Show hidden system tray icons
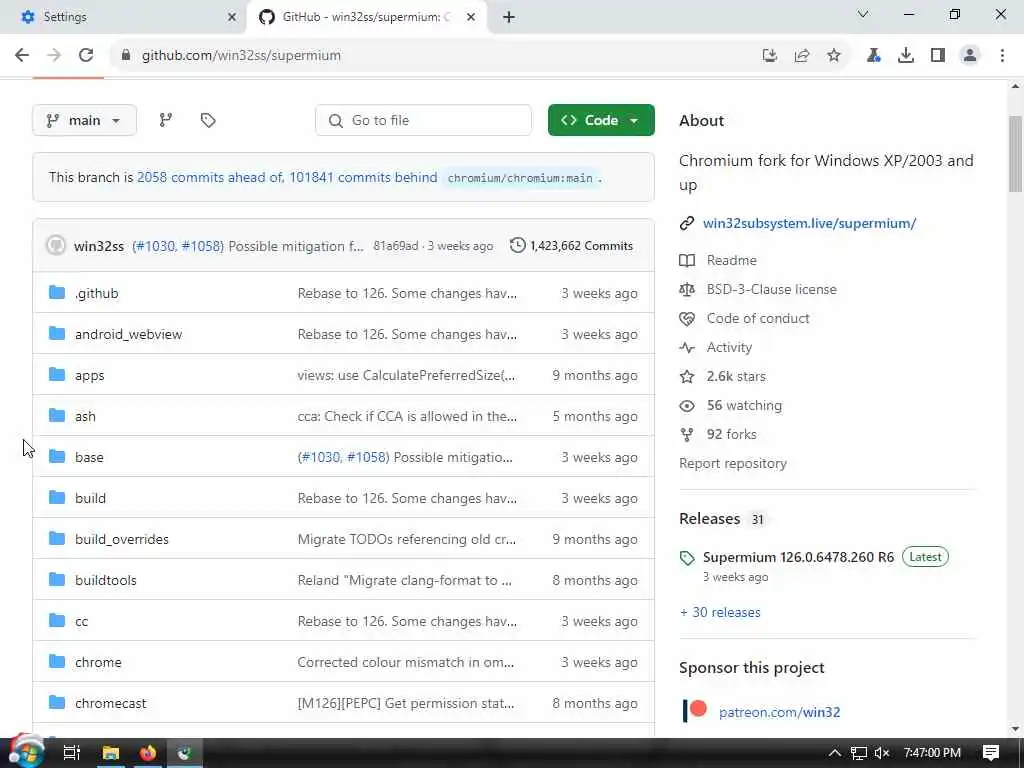 tap(834, 753)
